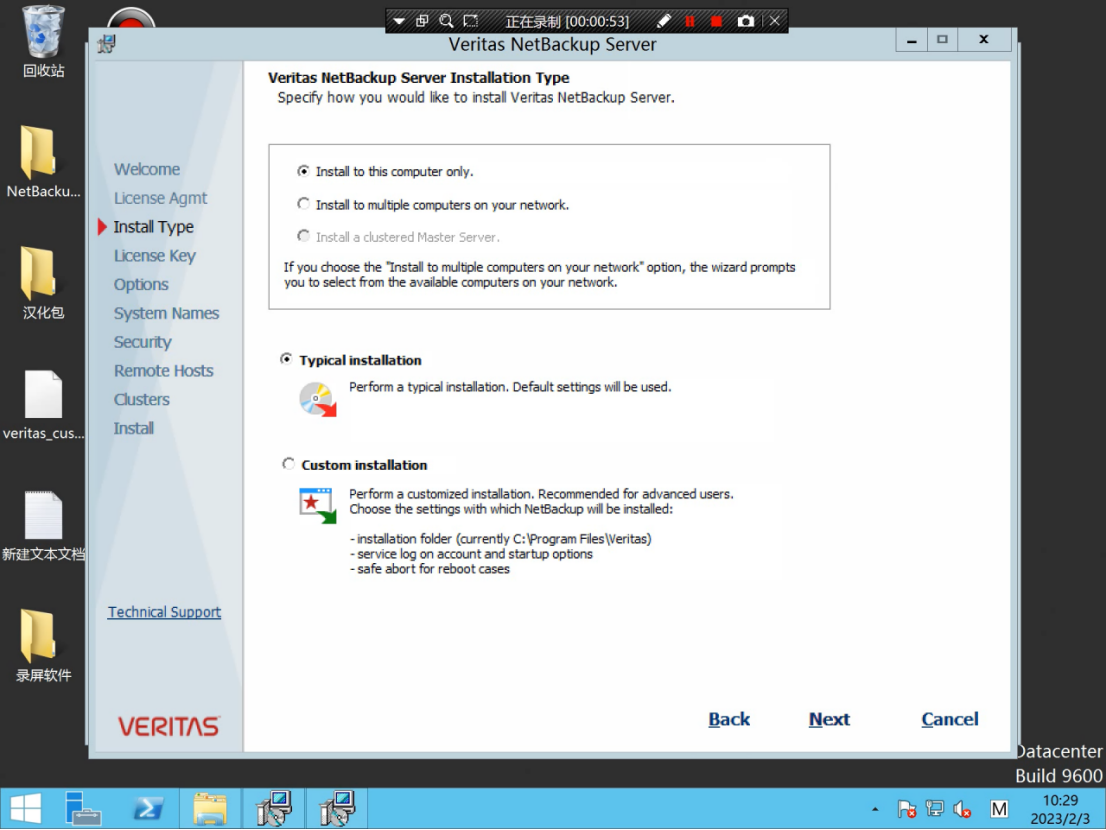Select the pencil annotation tool in recorder bar
This screenshot has width=1106, height=830.
(663, 21)
